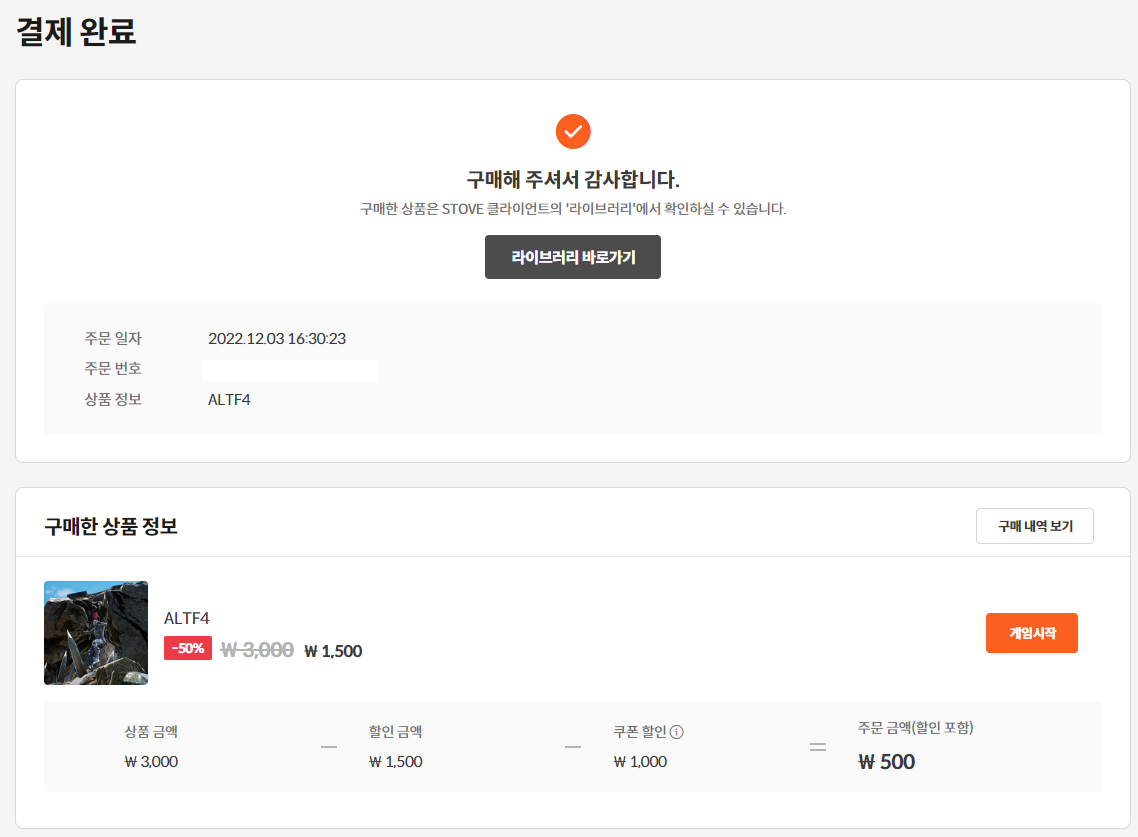The image size is (1138, 837).
Task: Click the equals sign before order total
Action: (x=818, y=747)
